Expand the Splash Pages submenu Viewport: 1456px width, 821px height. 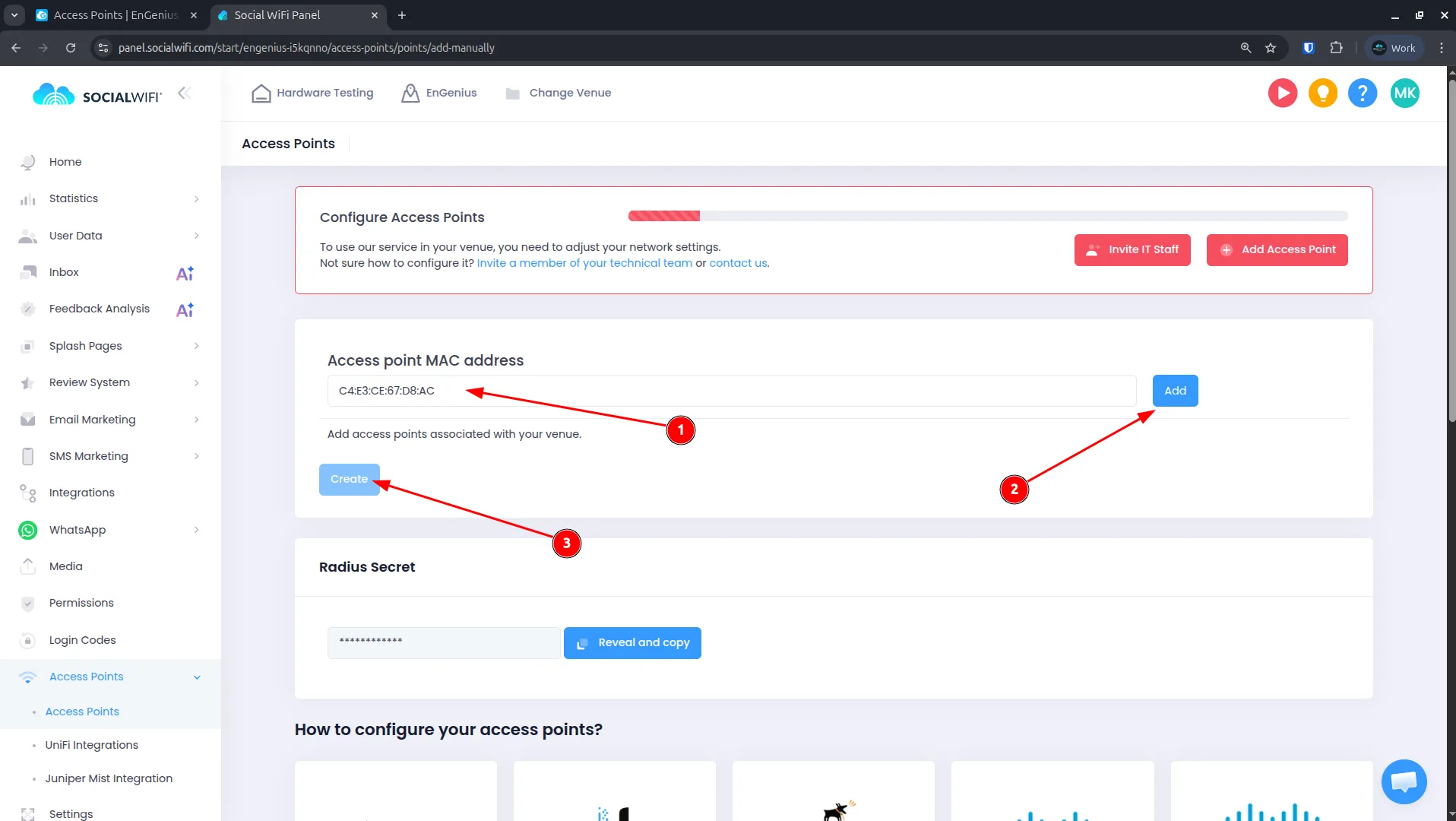[x=112, y=346]
